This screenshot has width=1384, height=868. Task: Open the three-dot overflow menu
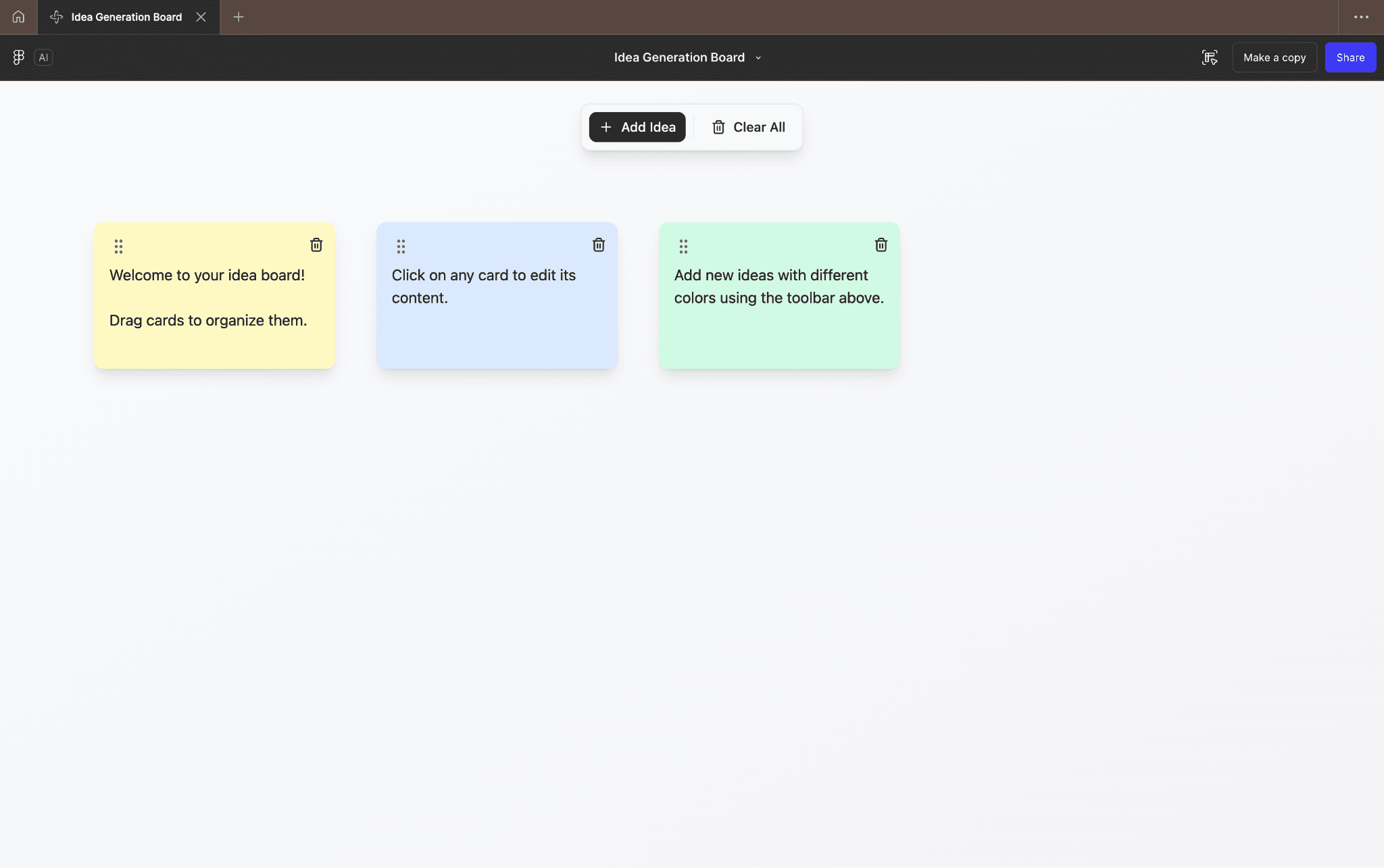[x=1361, y=17]
